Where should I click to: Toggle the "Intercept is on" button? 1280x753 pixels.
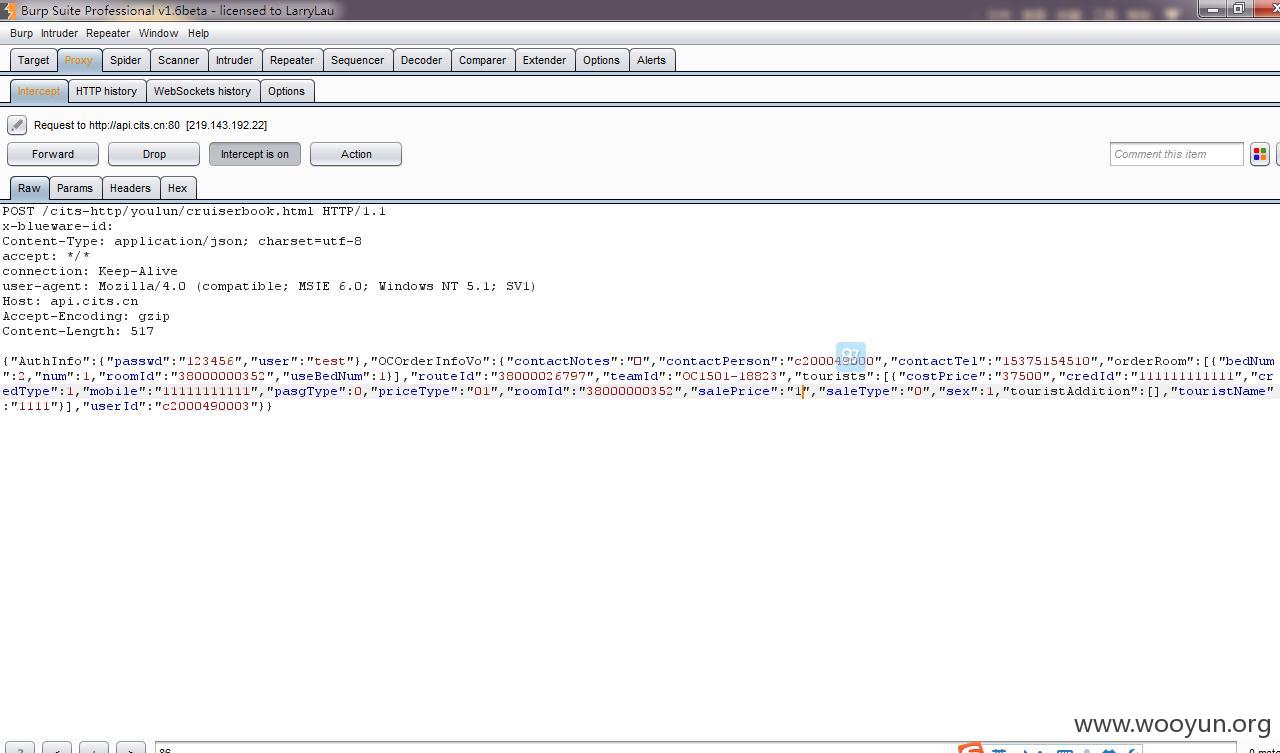(x=255, y=154)
